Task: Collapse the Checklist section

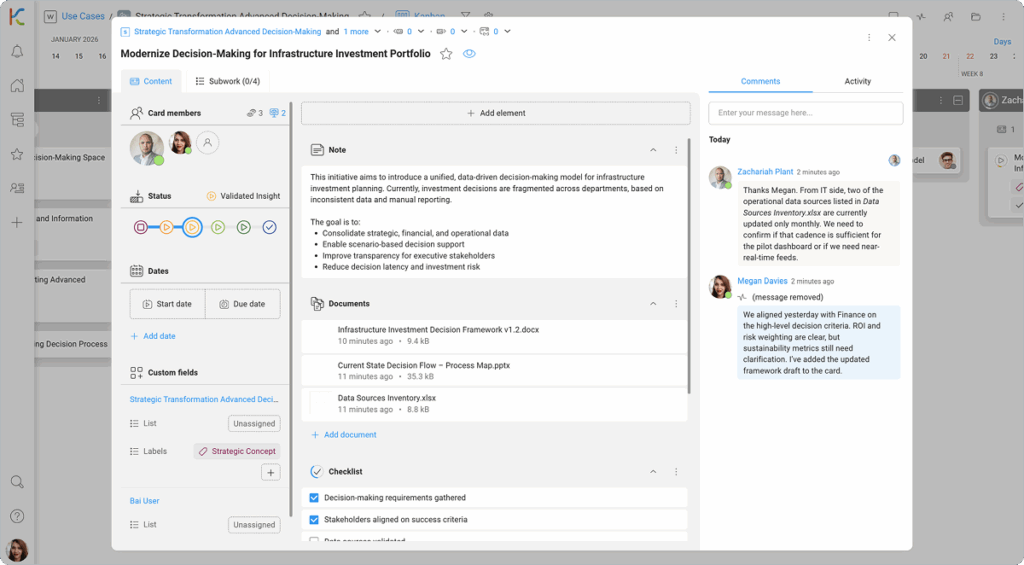Action: [x=653, y=472]
